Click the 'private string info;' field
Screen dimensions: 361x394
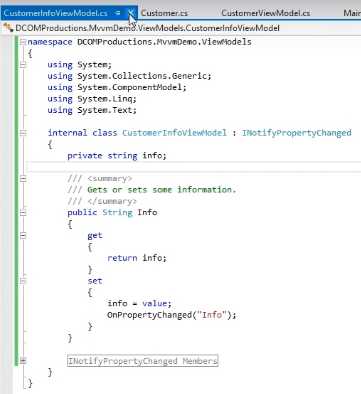click(117, 156)
